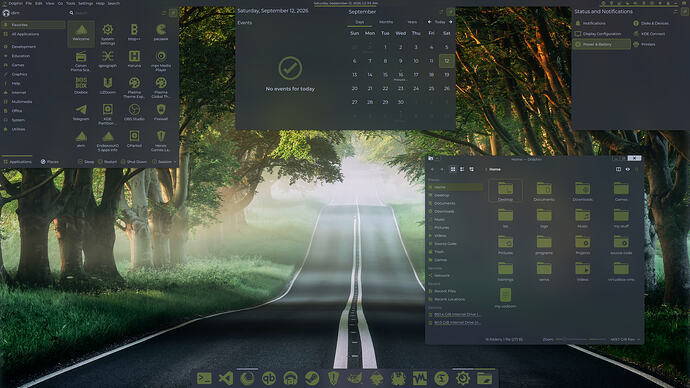Screen dimensions: 690x388
Task: Open Dosbox from the launcher grid
Action: [x=81, y=86]
